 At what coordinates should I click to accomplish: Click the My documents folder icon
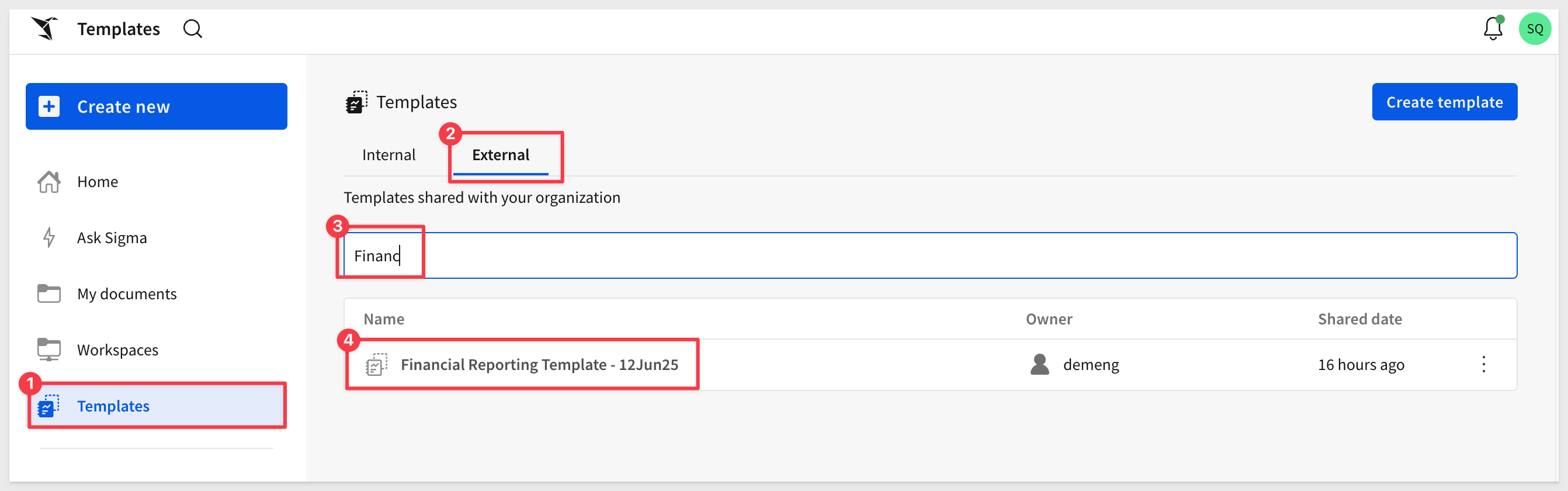point(49,293)
